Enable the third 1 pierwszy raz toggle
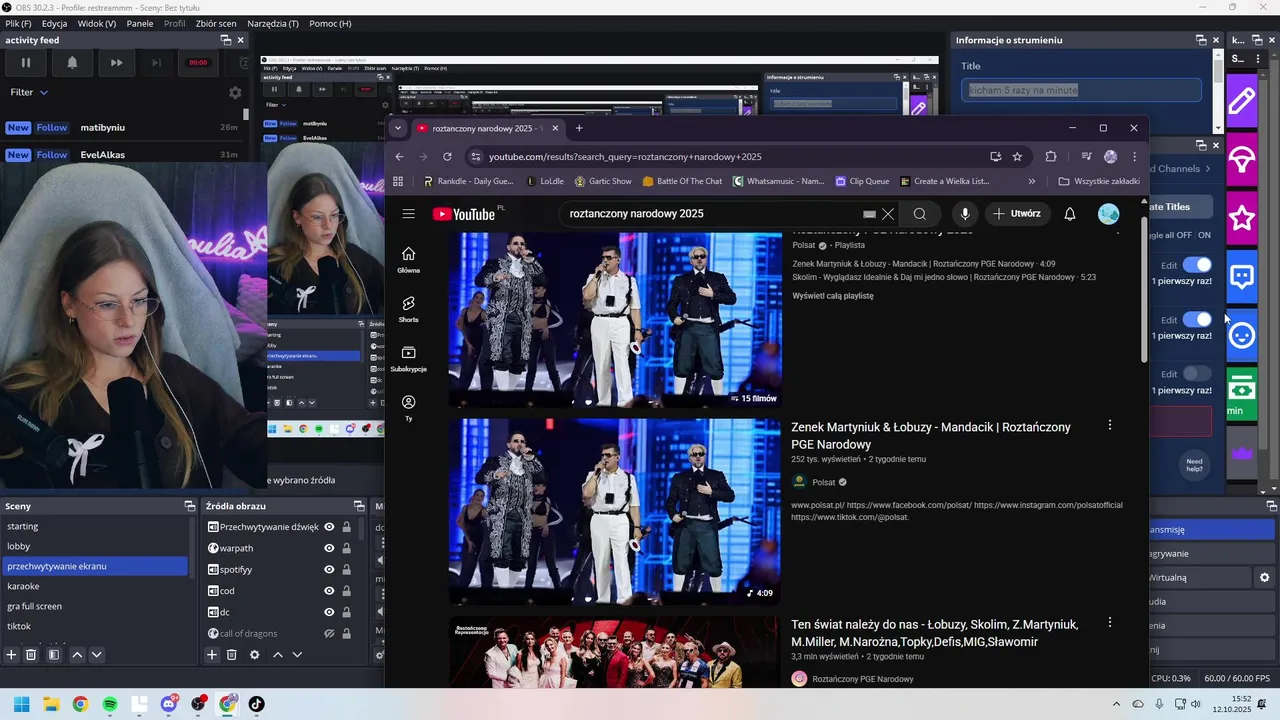The height and width of the screenshot is (720, 1280). click(x=1197, y=374)
